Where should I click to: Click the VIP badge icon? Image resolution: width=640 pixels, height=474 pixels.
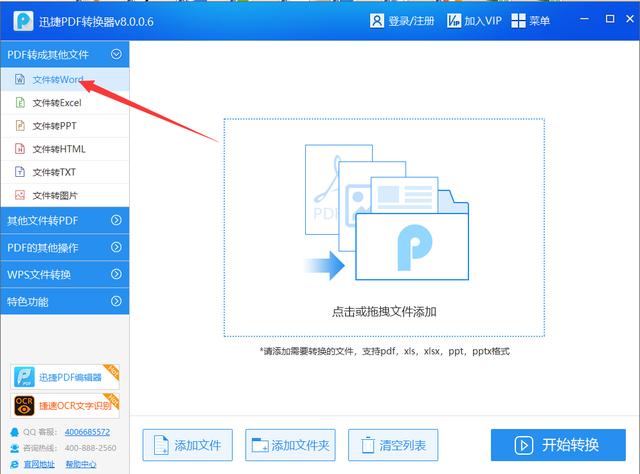tap(454, 20)
